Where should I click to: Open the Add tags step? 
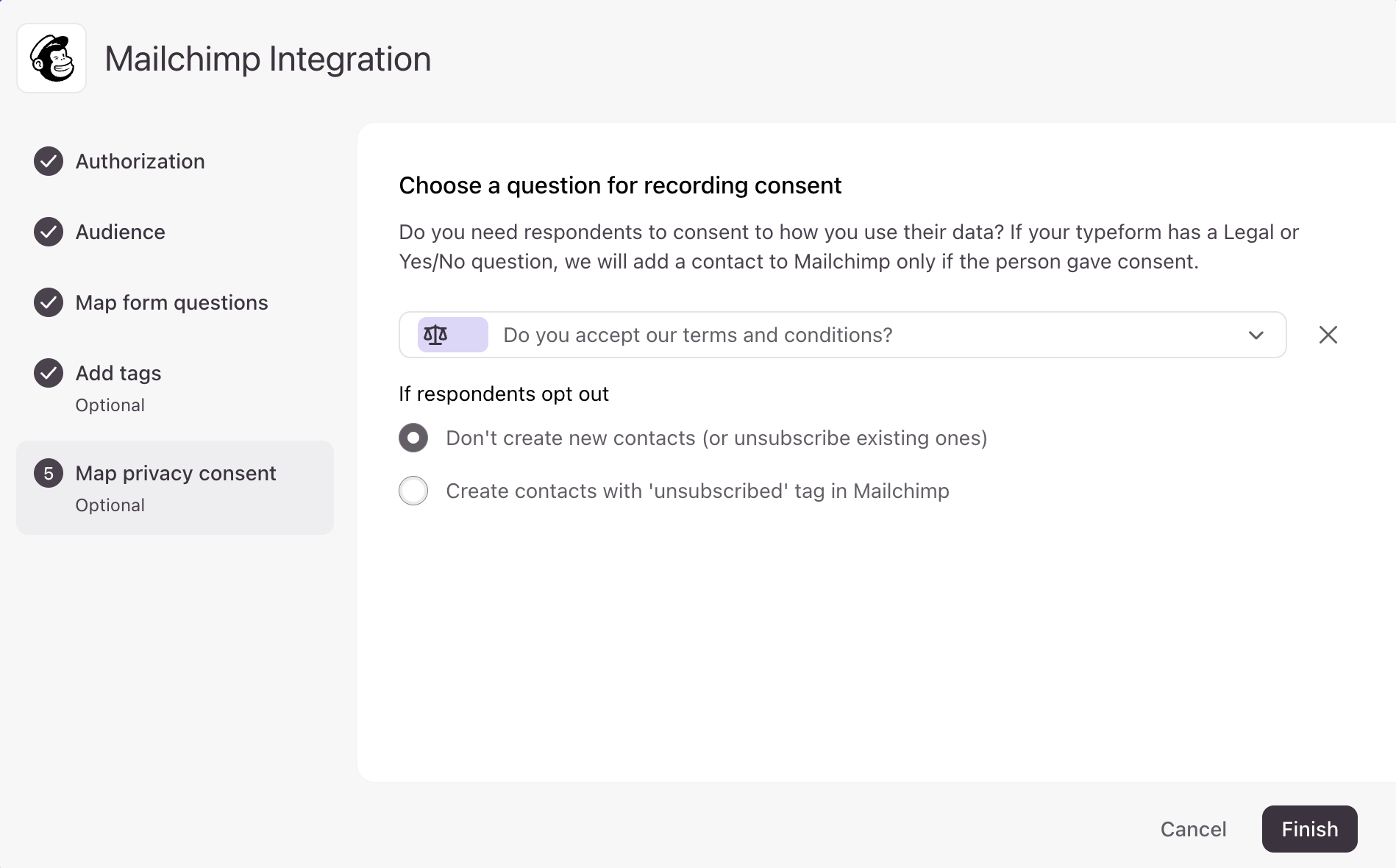click(x=118, y=373)
